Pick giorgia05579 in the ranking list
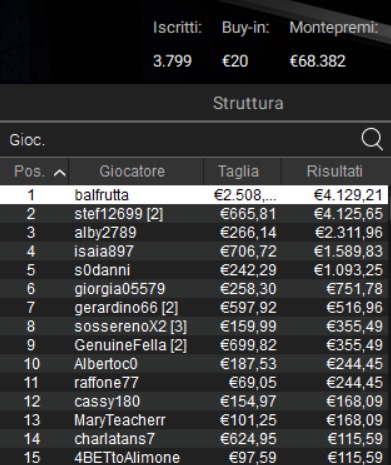391x465 pixels. click(194, 289)
